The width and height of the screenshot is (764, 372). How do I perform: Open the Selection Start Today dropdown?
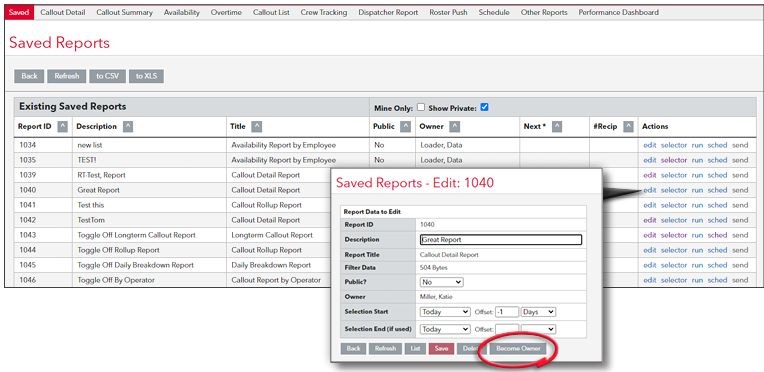(445, 312)
